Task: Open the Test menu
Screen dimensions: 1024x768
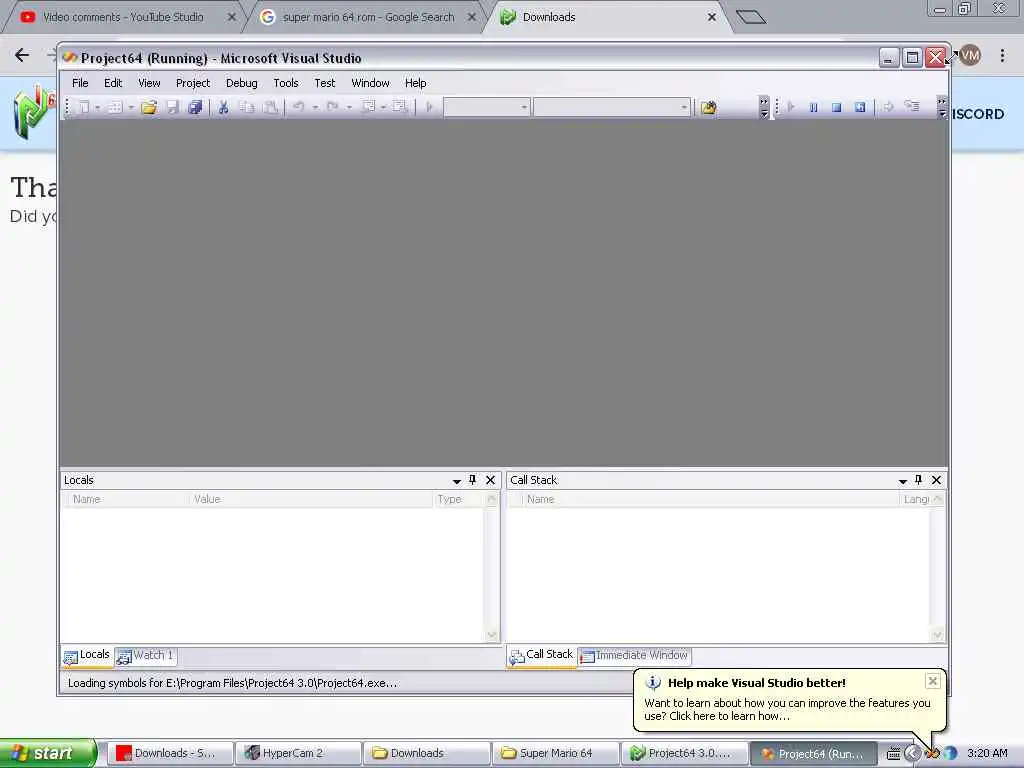Action: (x=325, y=83)
